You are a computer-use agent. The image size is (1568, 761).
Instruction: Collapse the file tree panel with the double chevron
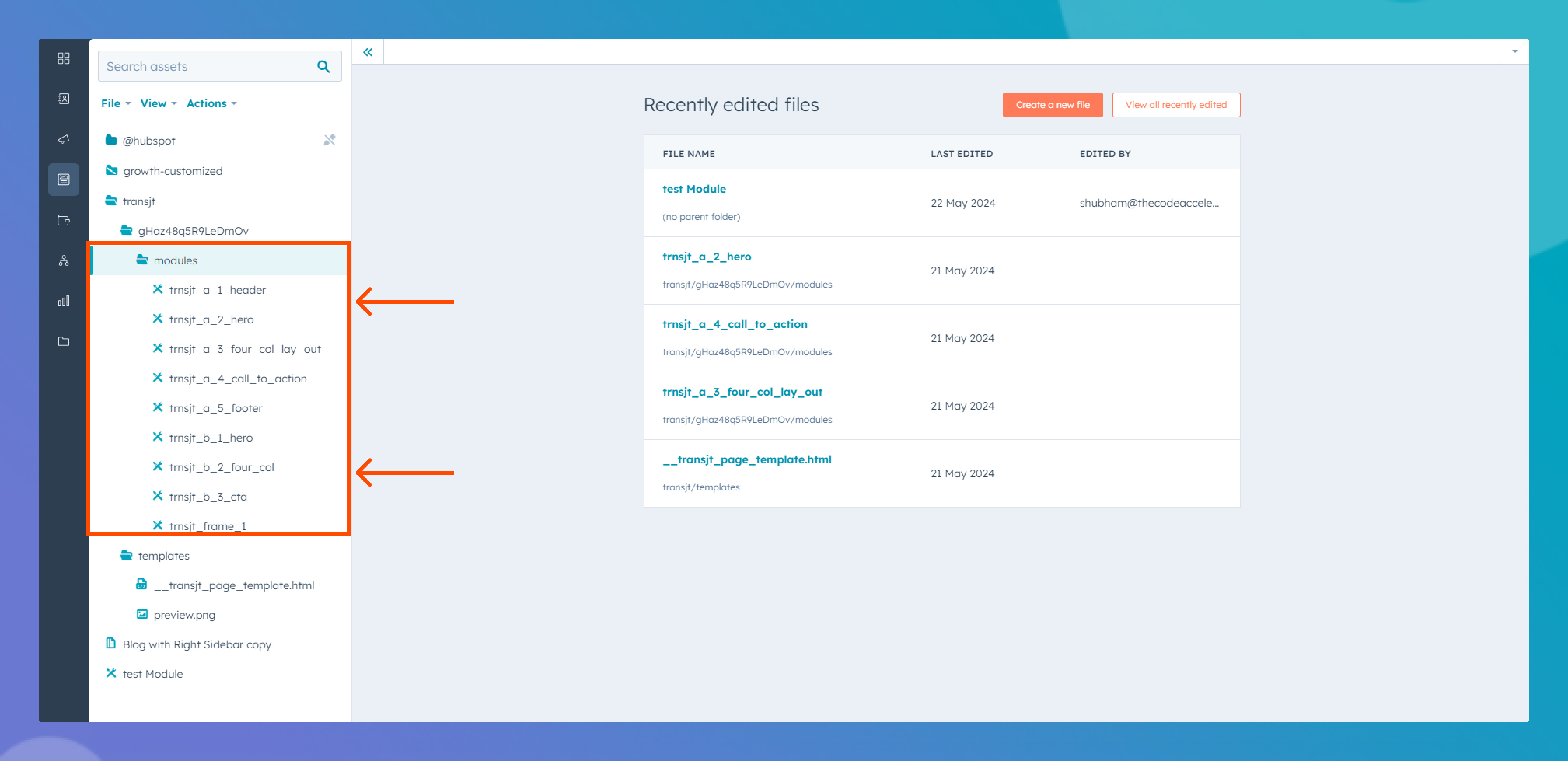pyautogui.click(x=368, y=52)
